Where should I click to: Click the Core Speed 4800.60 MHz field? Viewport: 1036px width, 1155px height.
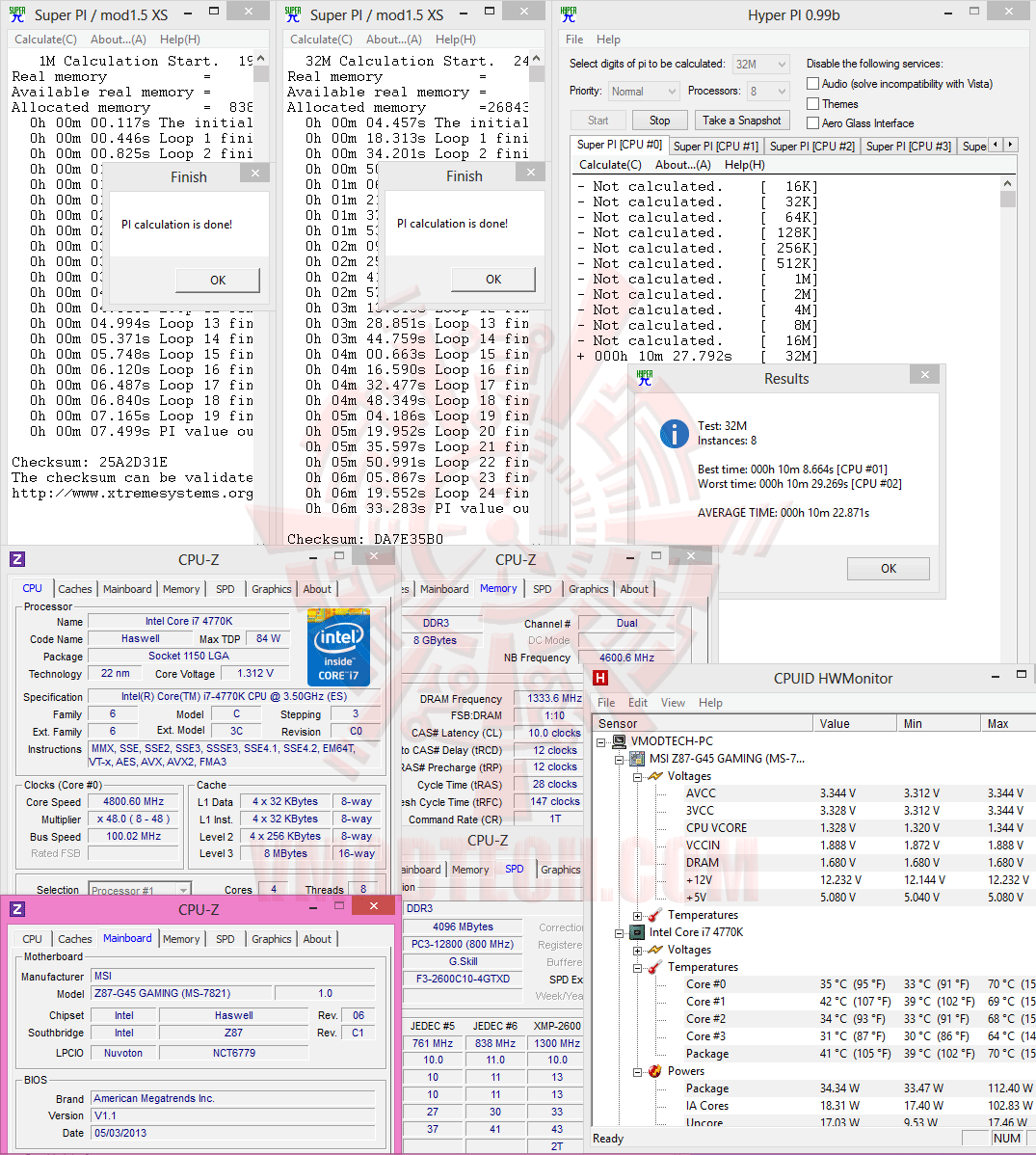pos(133,801)
